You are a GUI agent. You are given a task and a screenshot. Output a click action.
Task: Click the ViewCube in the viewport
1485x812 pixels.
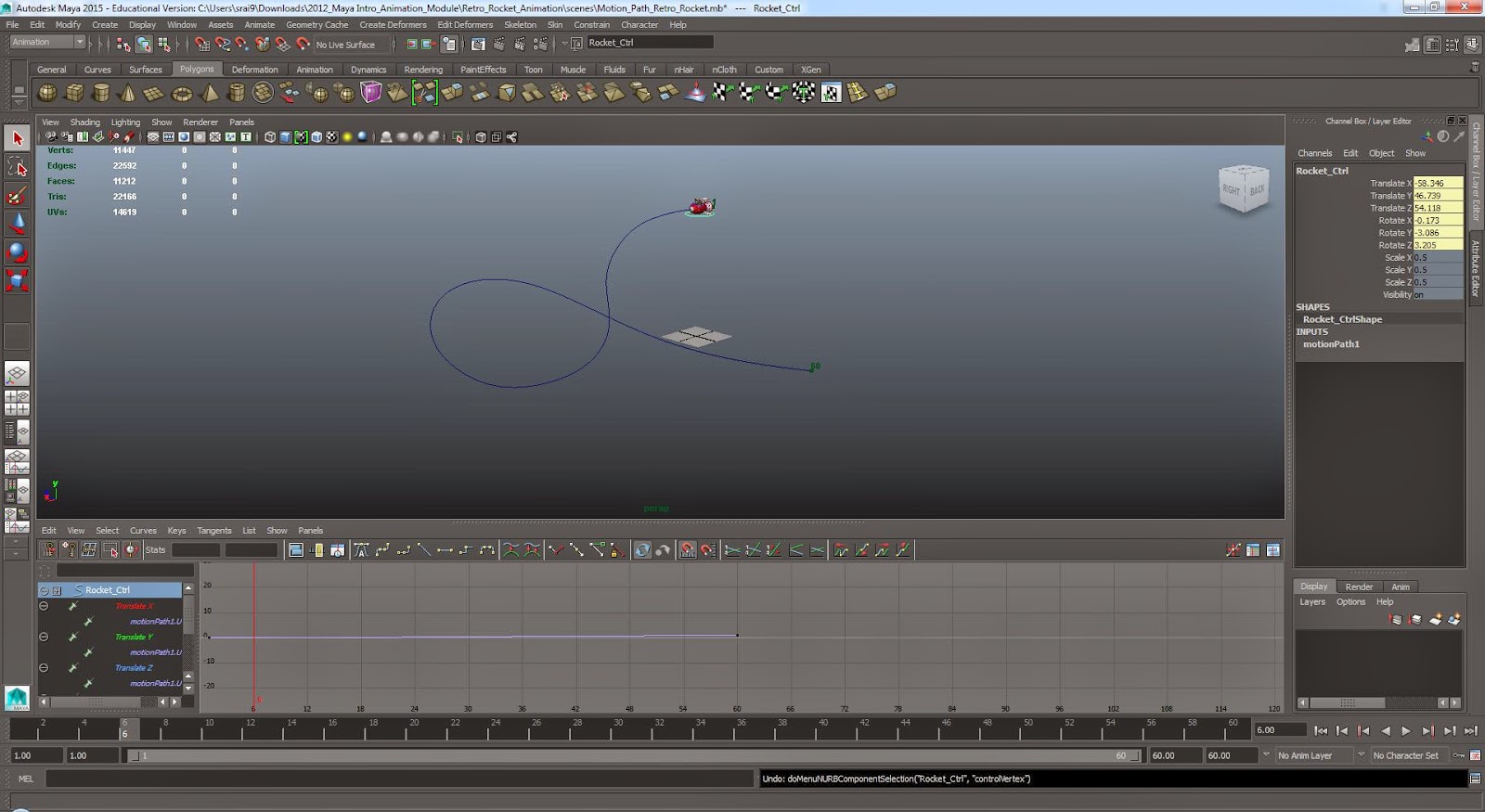click(x=1244, y=188)
